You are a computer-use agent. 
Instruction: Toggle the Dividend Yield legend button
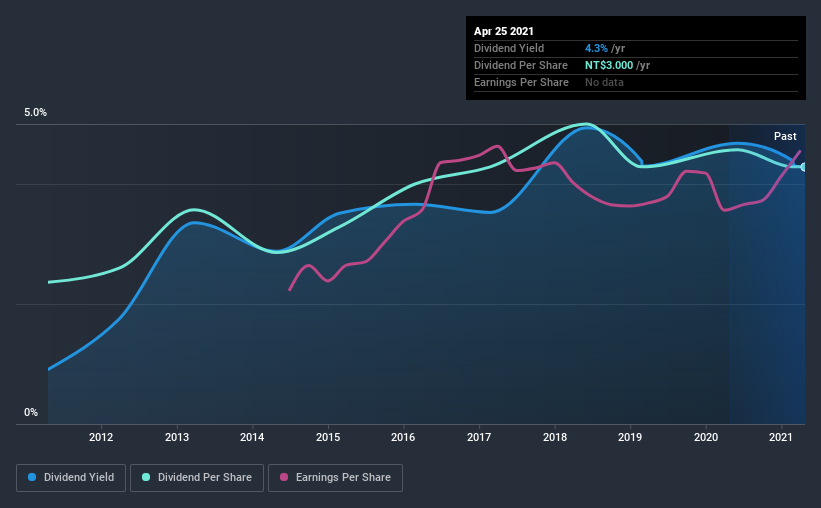point(71,478)
